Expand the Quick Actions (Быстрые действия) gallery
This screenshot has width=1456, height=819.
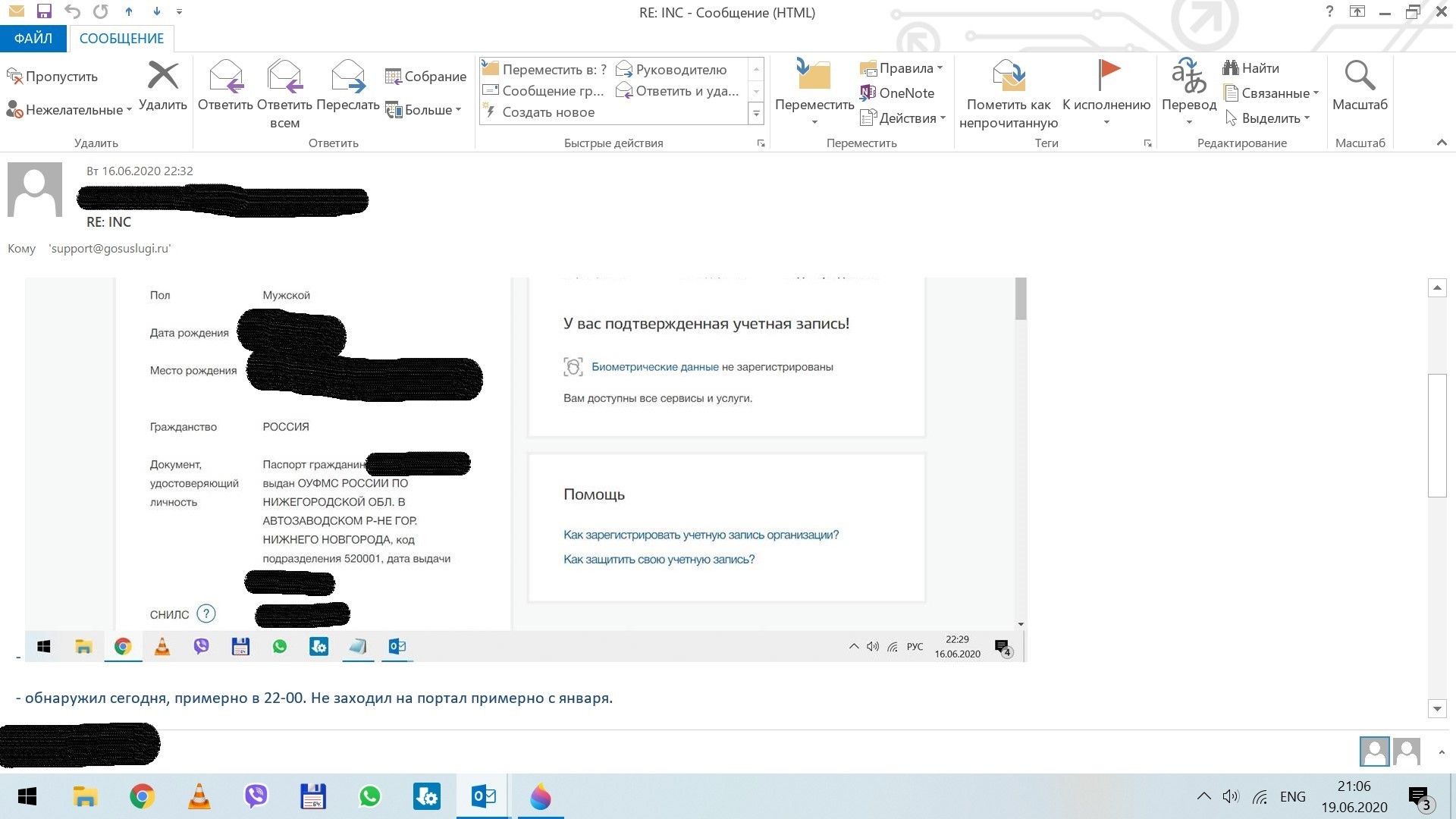tap(756, 113)
